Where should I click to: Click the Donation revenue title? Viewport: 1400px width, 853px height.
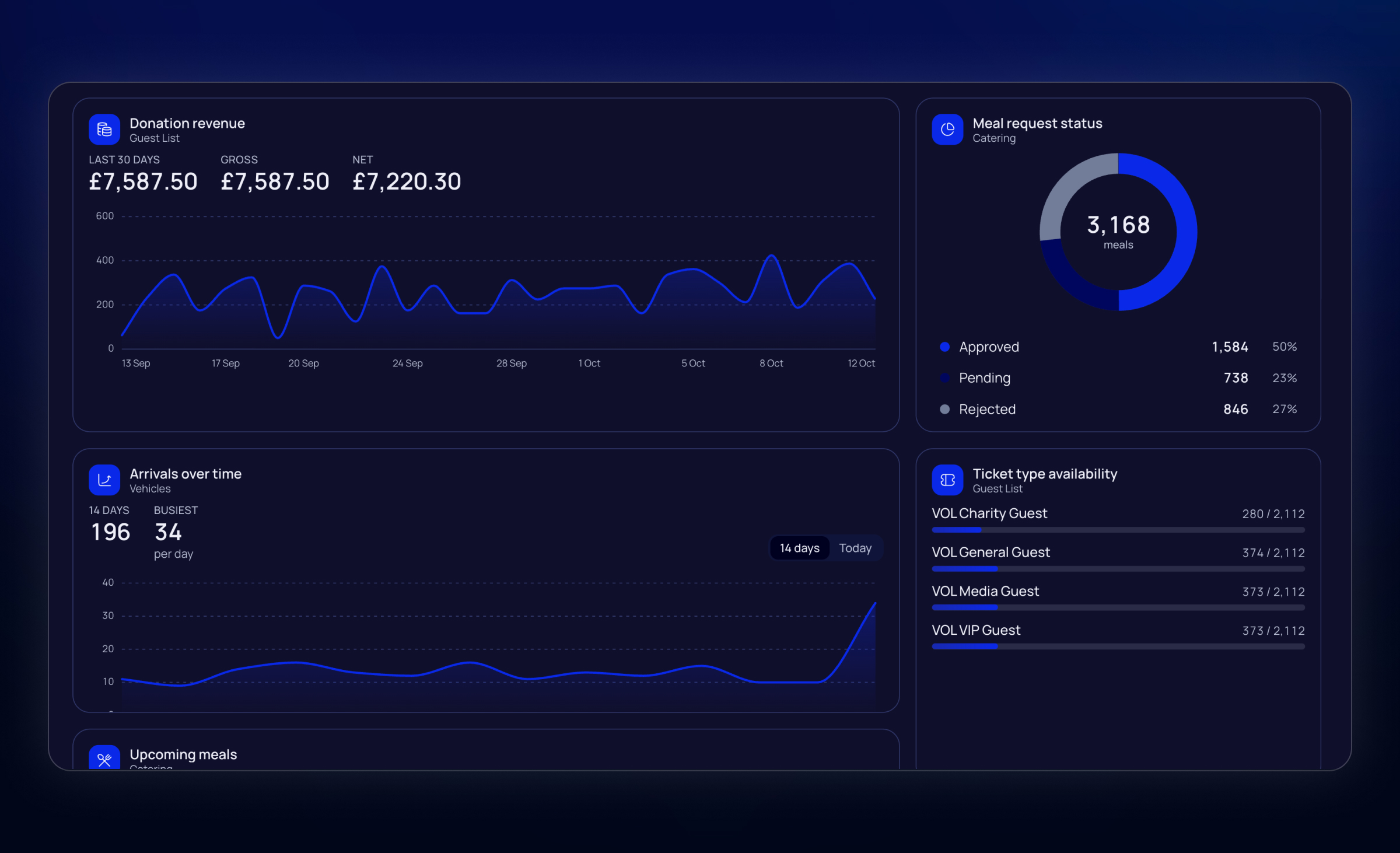point(187,123)
